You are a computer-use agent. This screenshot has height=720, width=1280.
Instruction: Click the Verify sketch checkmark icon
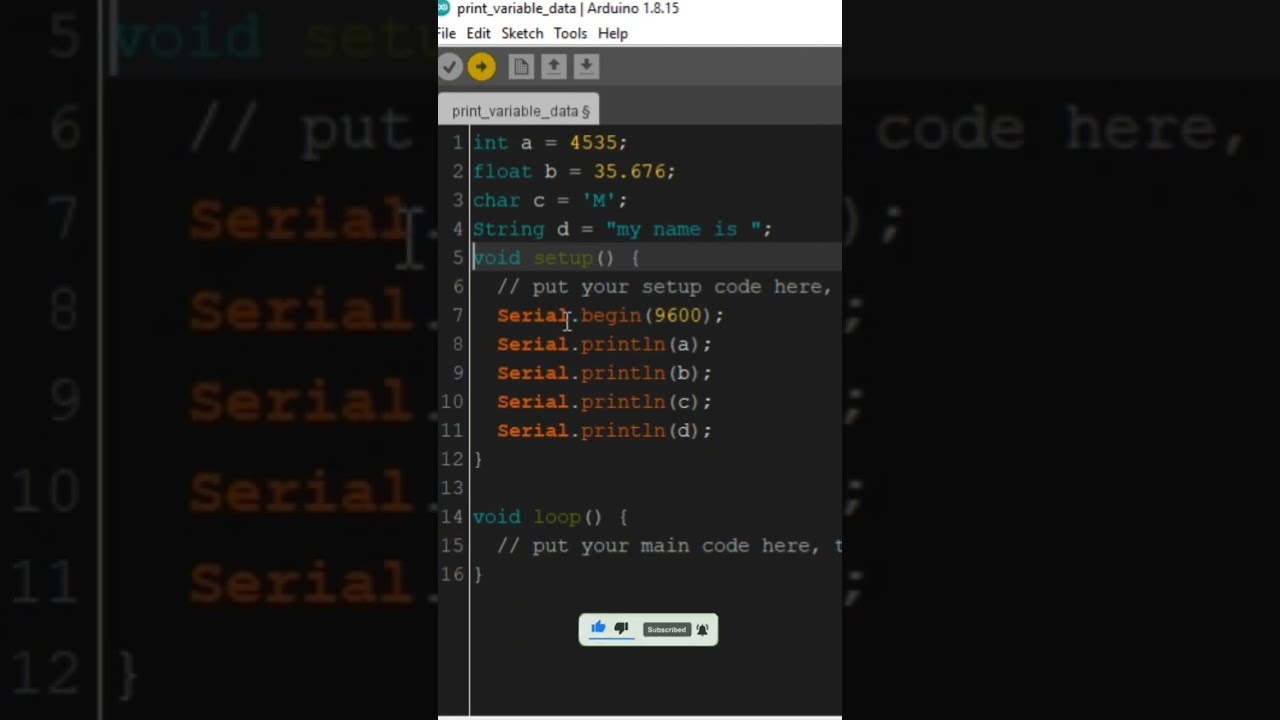[x=450, y=67]
